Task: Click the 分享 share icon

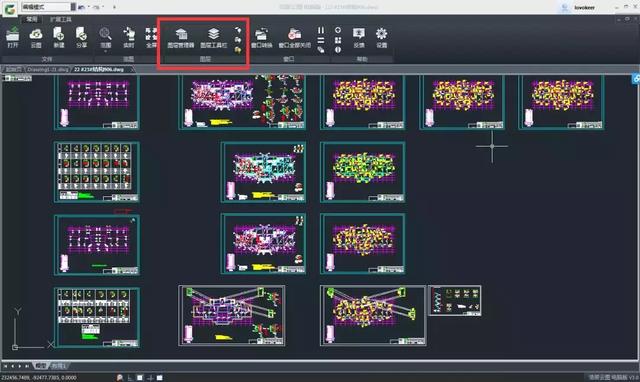Action: 82,38
